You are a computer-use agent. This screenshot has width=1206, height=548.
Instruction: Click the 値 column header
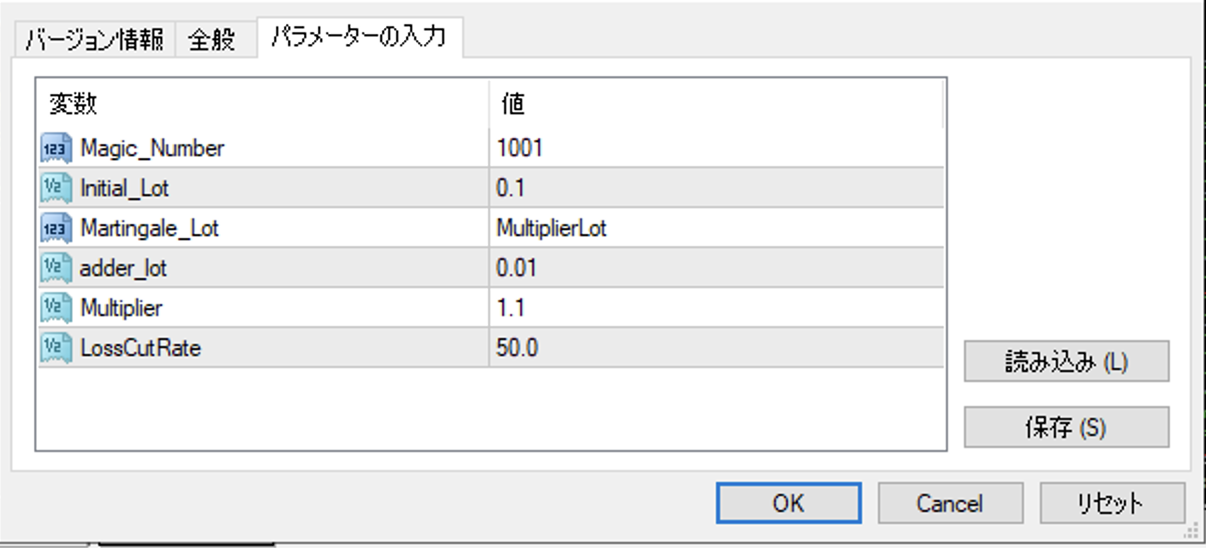(x=716, y=103)
